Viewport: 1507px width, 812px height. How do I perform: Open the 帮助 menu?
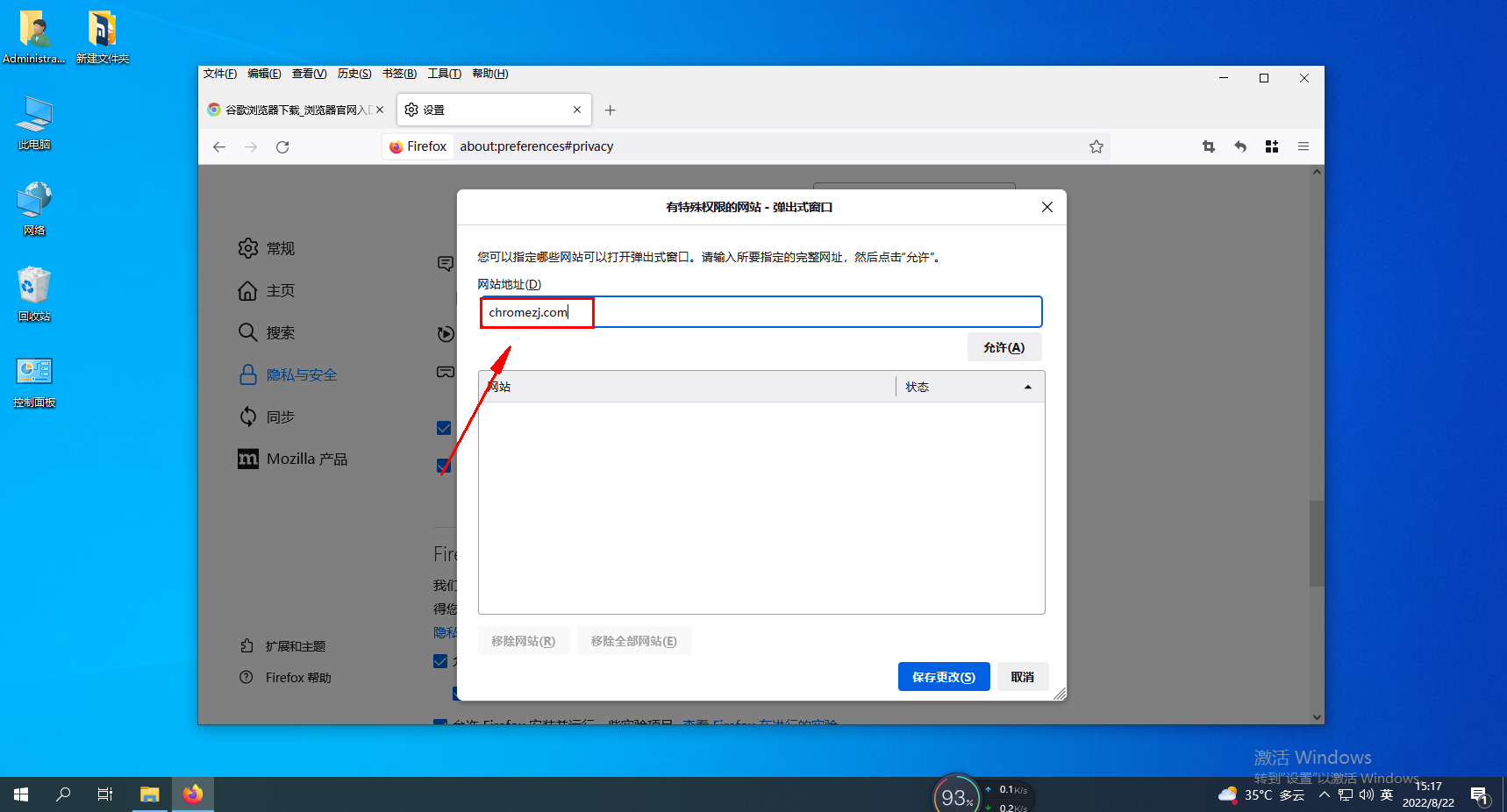(489, 74)
